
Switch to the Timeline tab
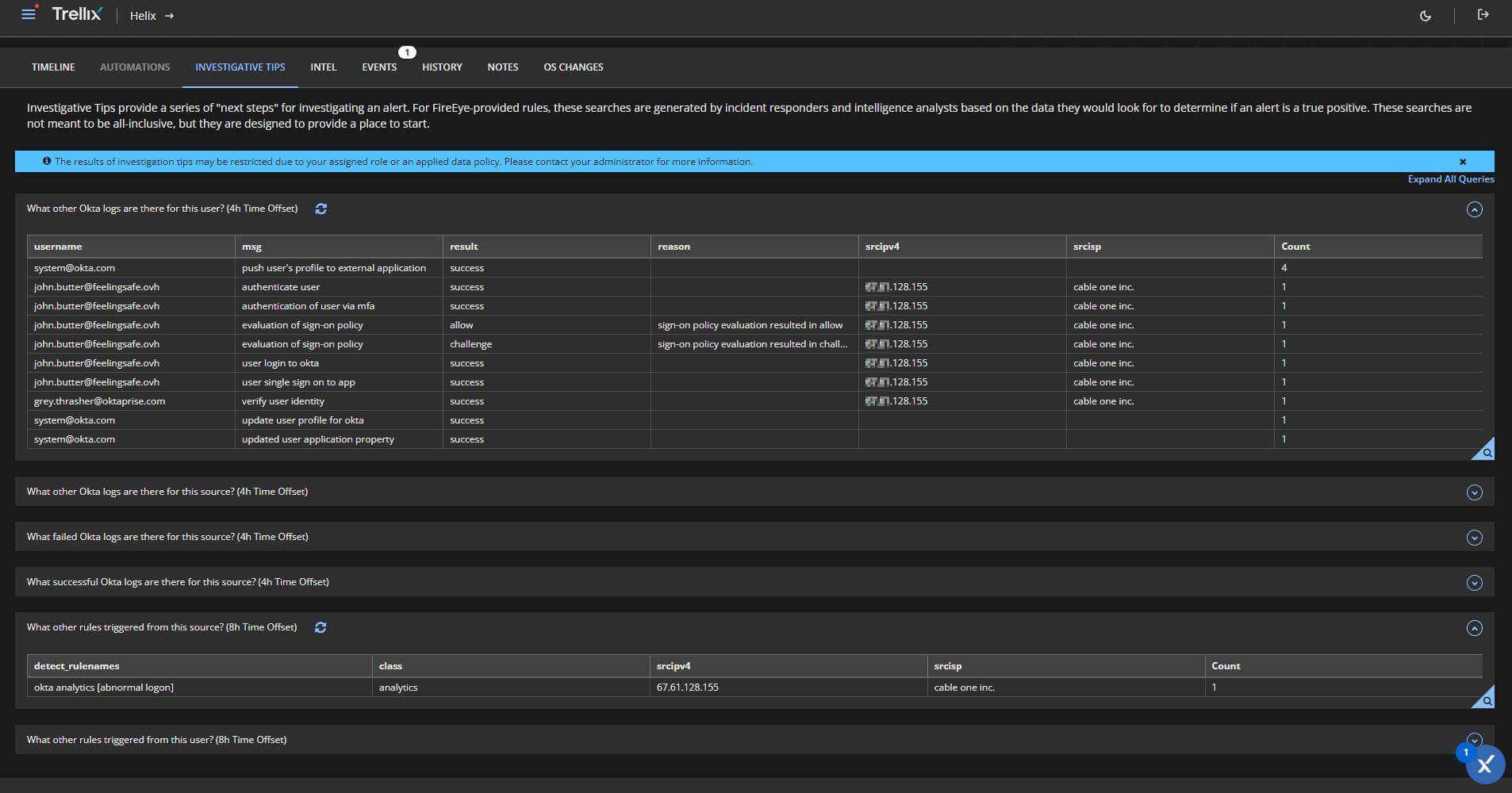click(53, 67)
